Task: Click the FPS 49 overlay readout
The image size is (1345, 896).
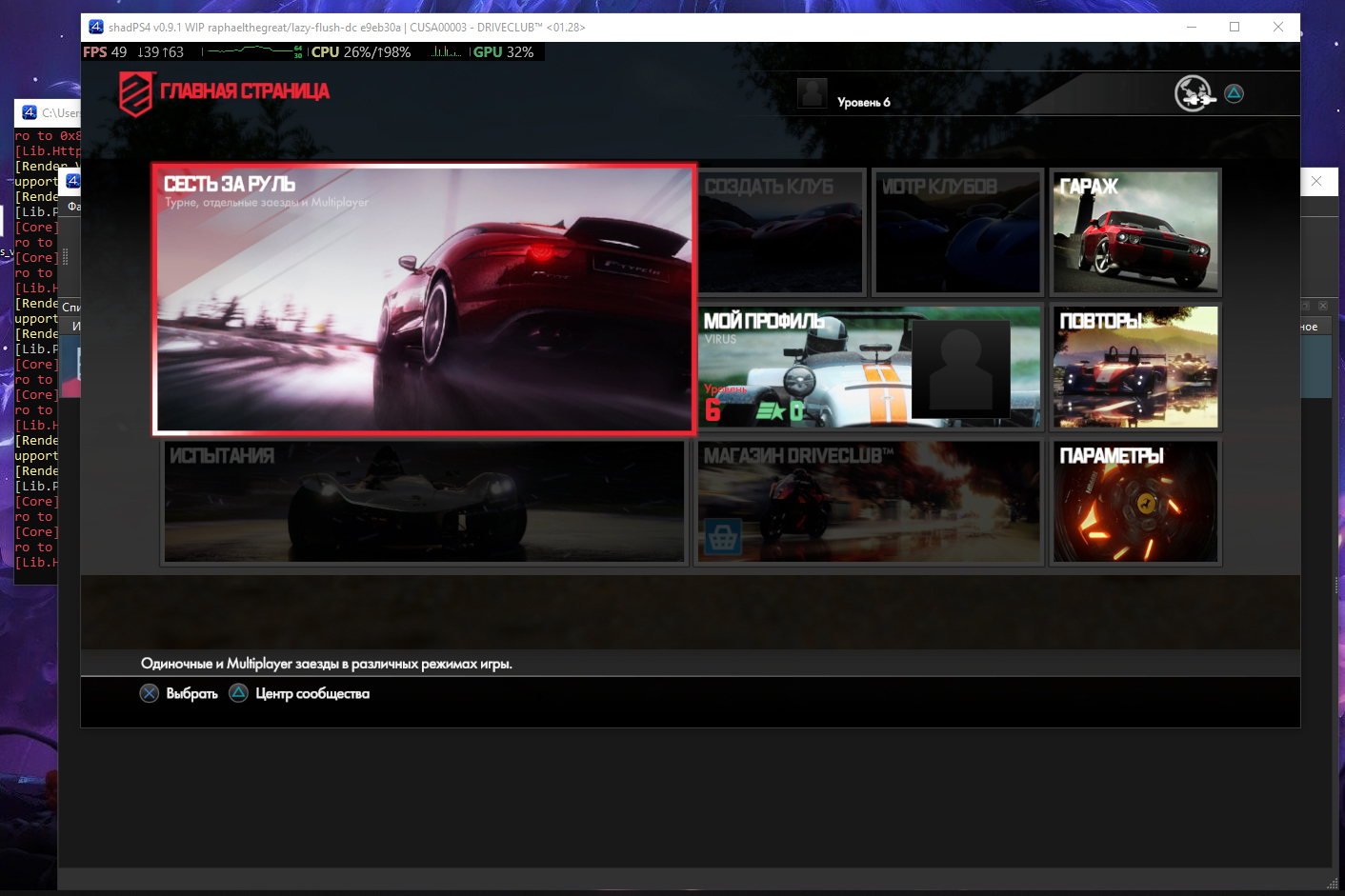Action: (105, 52)
